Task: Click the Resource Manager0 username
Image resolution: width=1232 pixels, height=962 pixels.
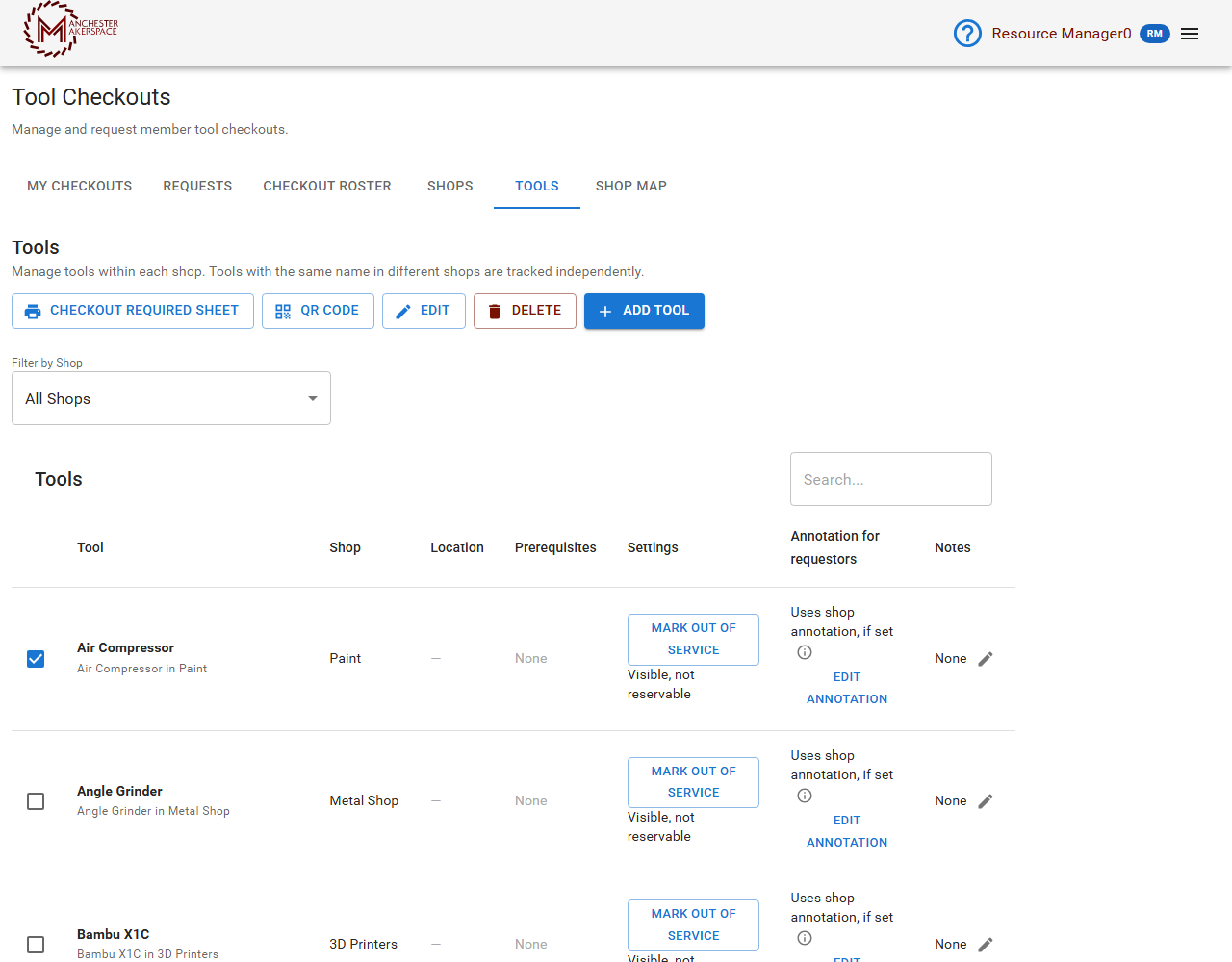Action: (x=1062, y=34)
